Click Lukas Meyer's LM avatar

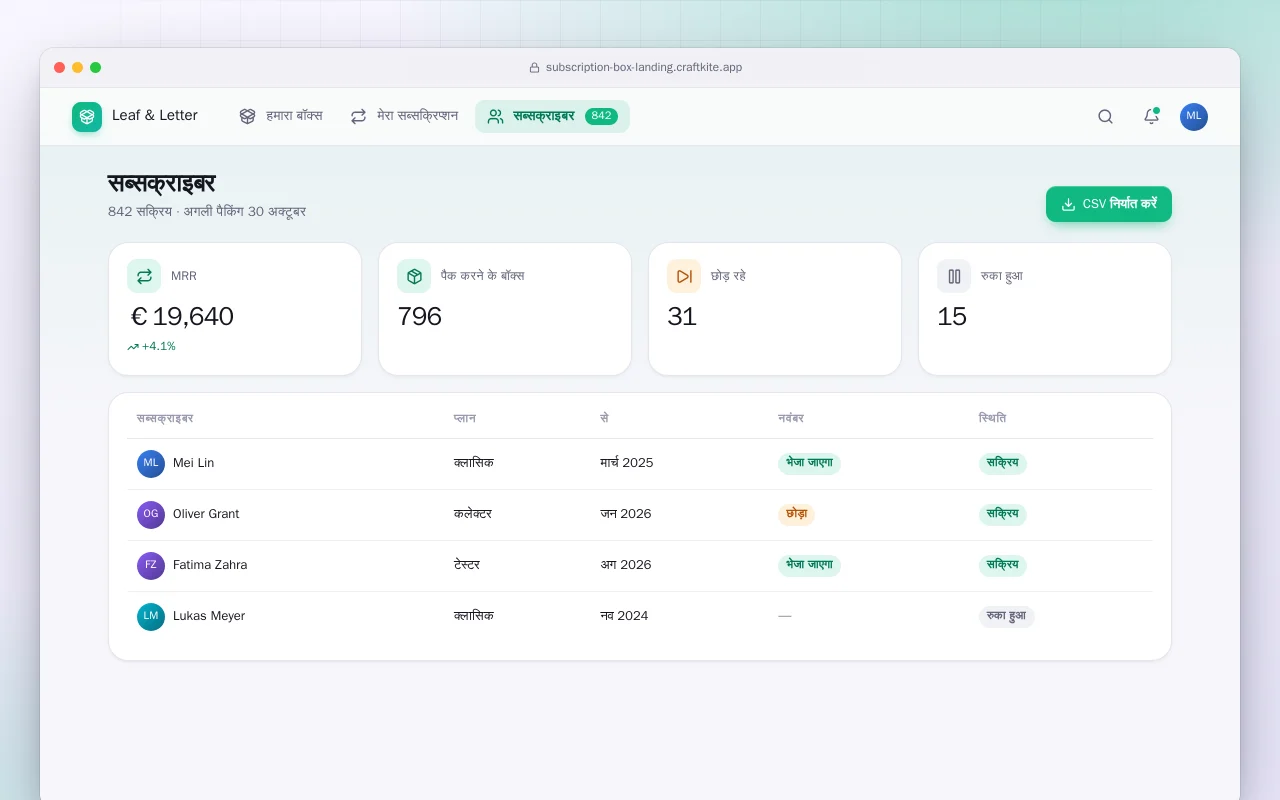(151, 617)
